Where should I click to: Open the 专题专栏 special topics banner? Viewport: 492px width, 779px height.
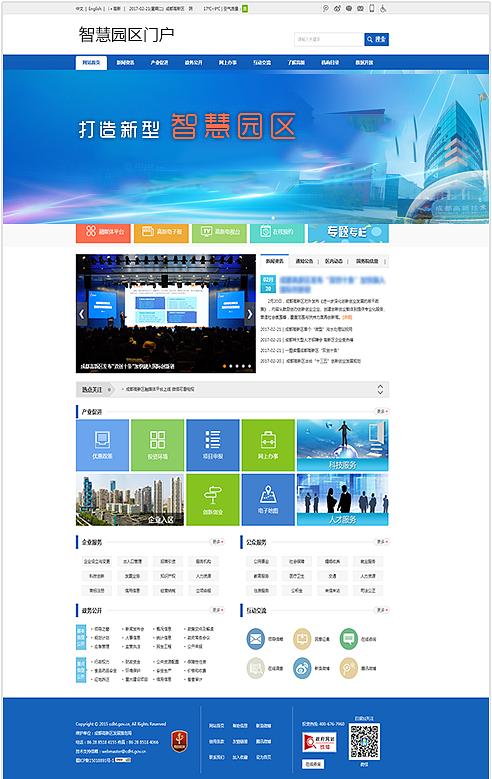(x=348, y=232)
